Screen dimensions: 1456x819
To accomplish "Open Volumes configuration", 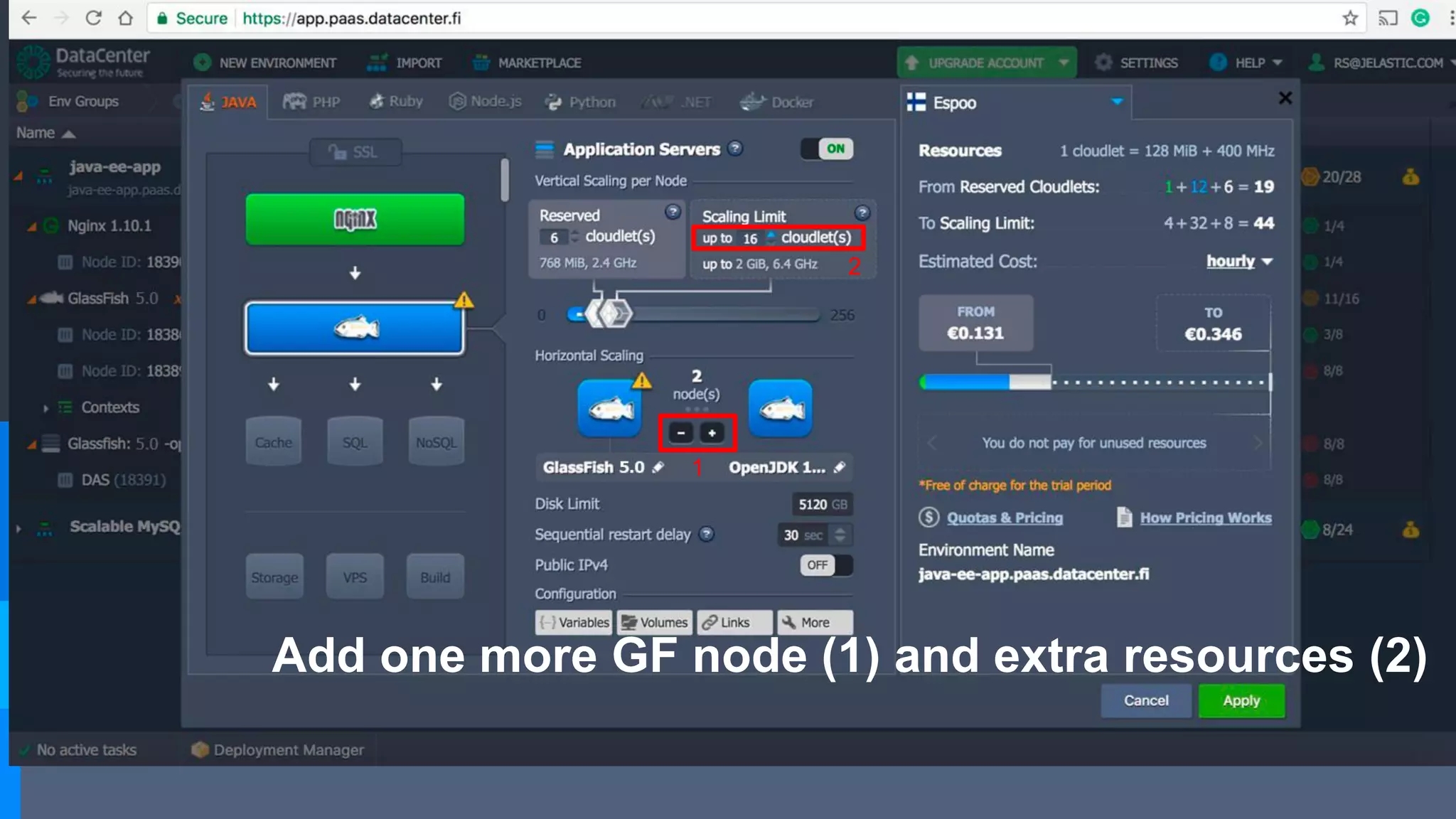I will pyautogui.click(x=654, y=622).
